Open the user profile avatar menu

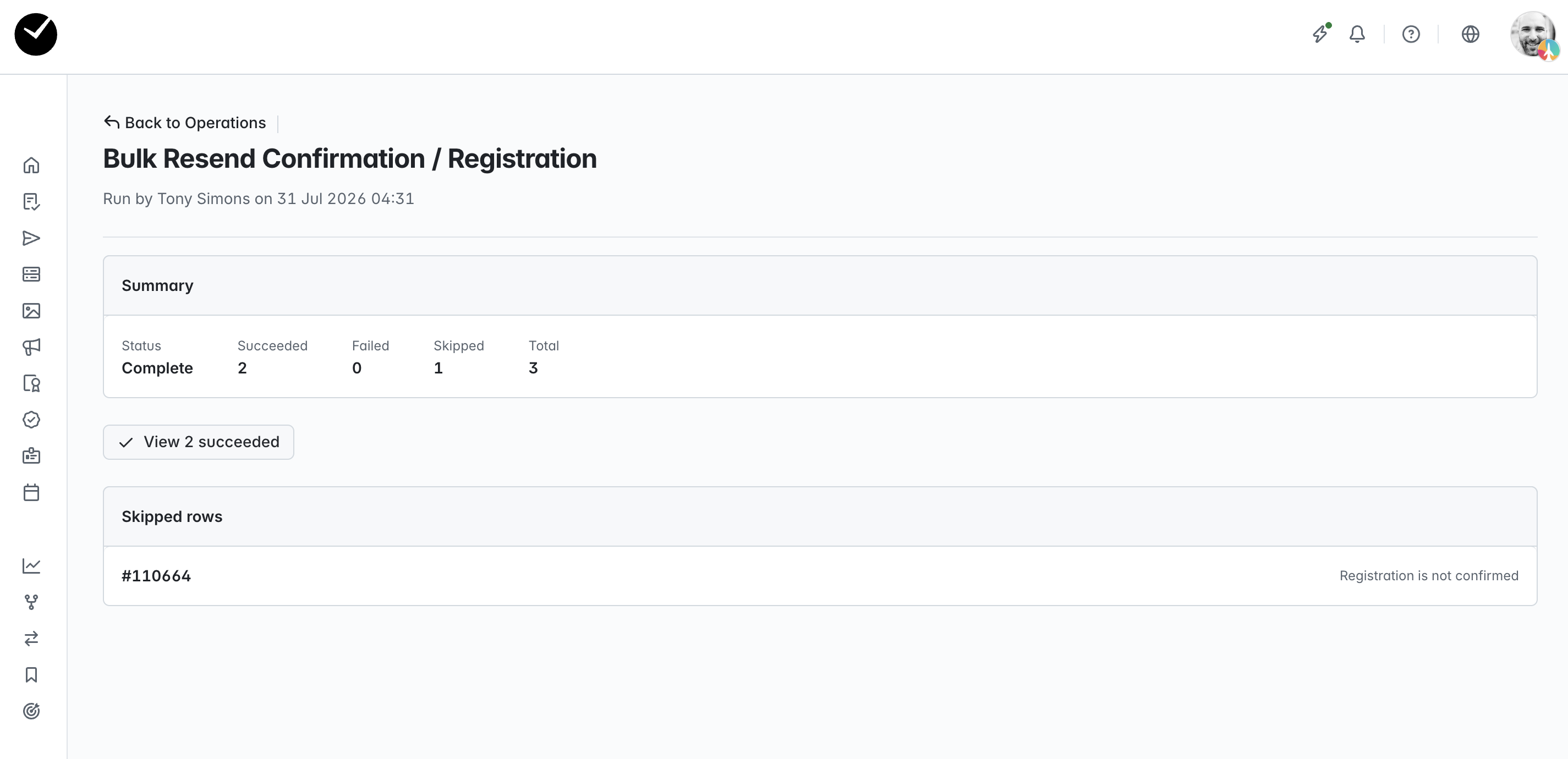pos(1533,35)
